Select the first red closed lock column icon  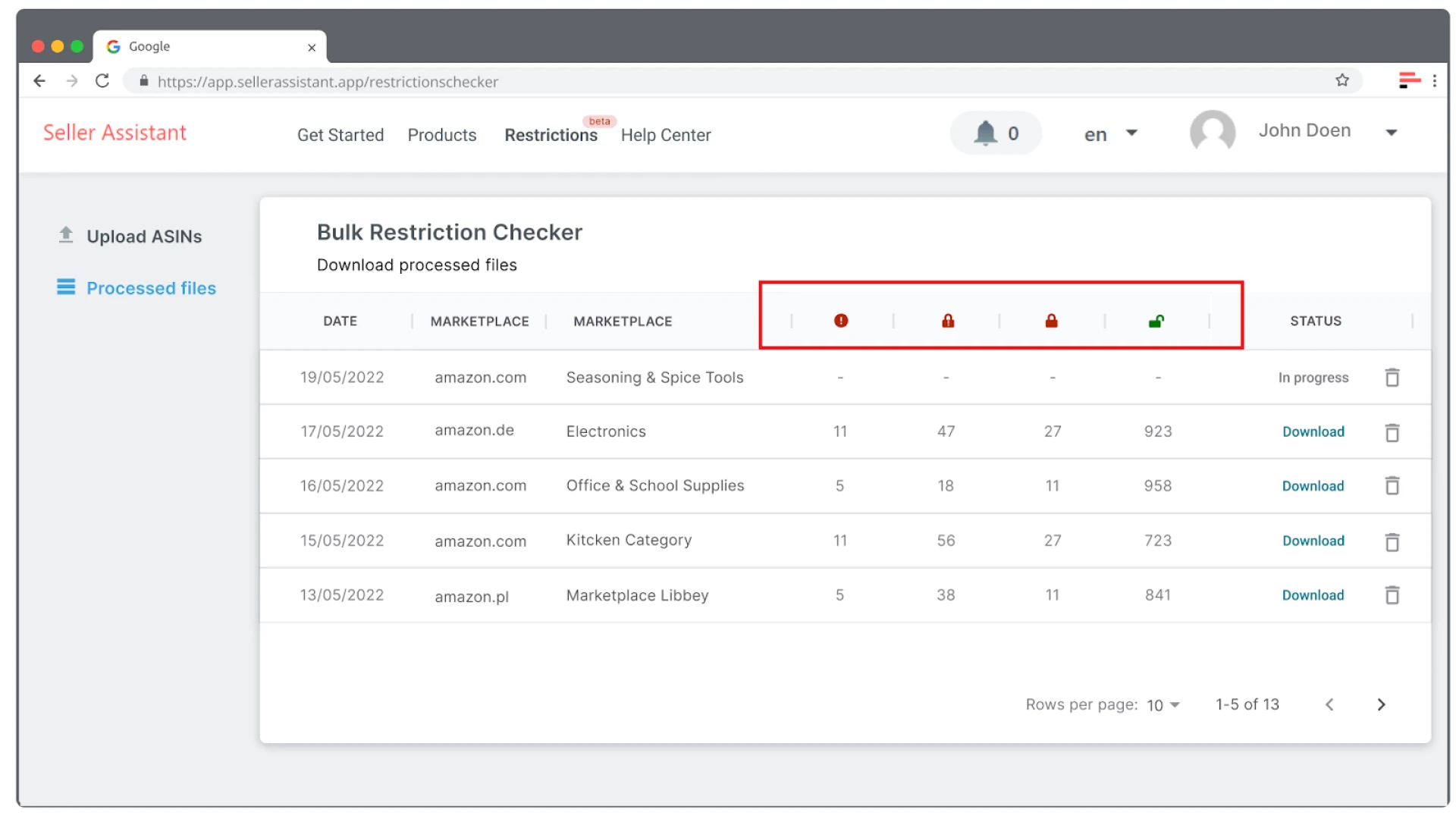[946, 320]
